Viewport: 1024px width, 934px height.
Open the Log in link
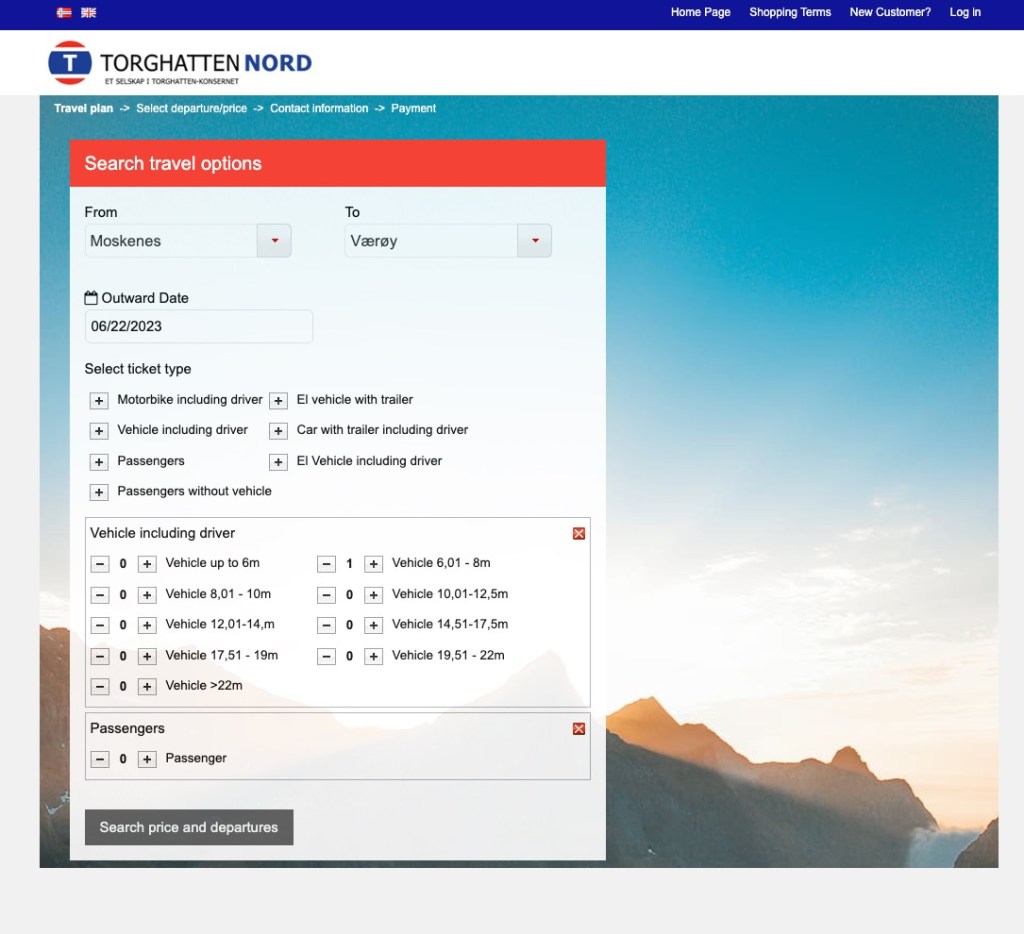(965, 13)
